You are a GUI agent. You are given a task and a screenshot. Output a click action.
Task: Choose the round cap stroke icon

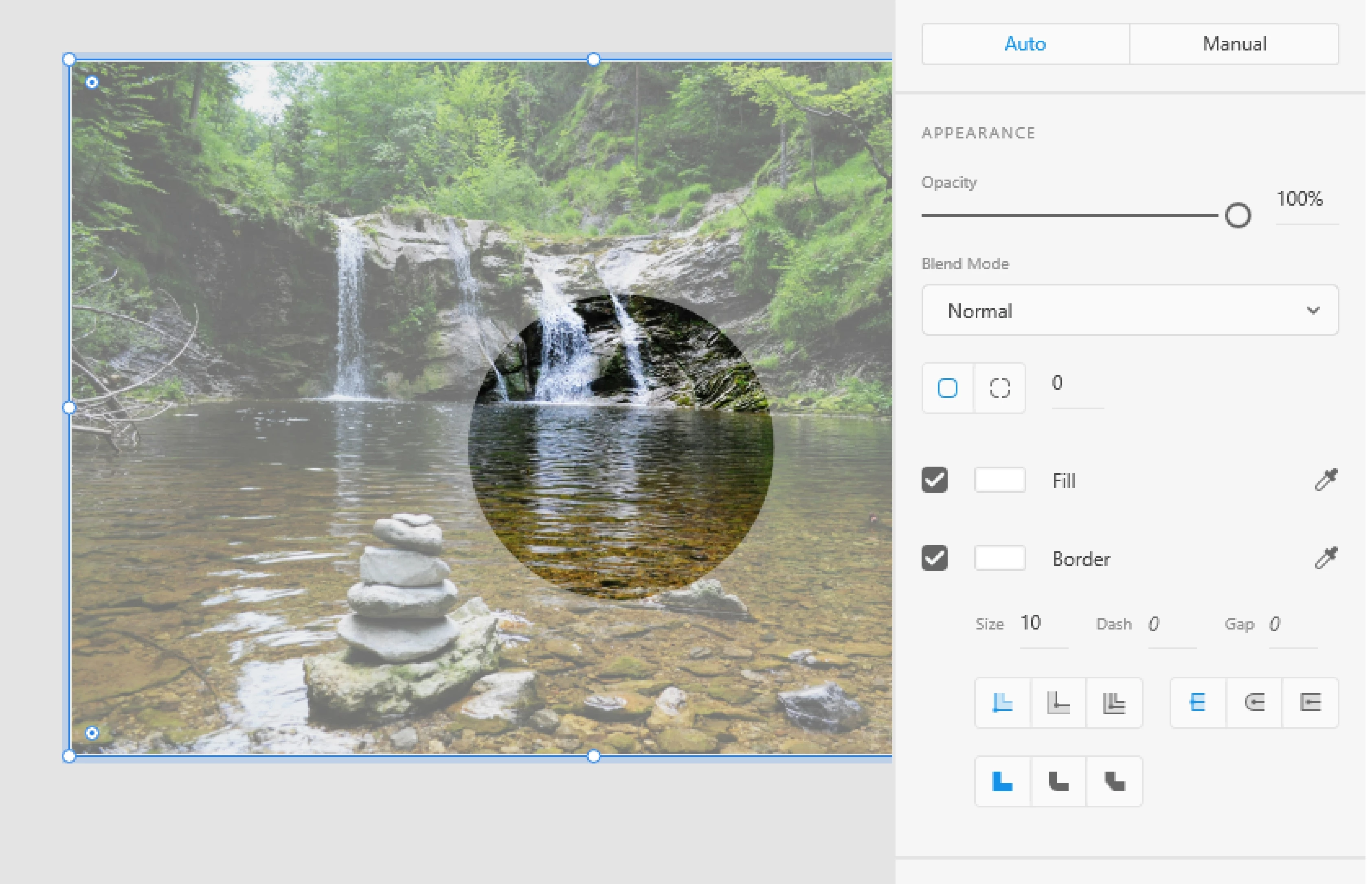(x=1254, y=703)
